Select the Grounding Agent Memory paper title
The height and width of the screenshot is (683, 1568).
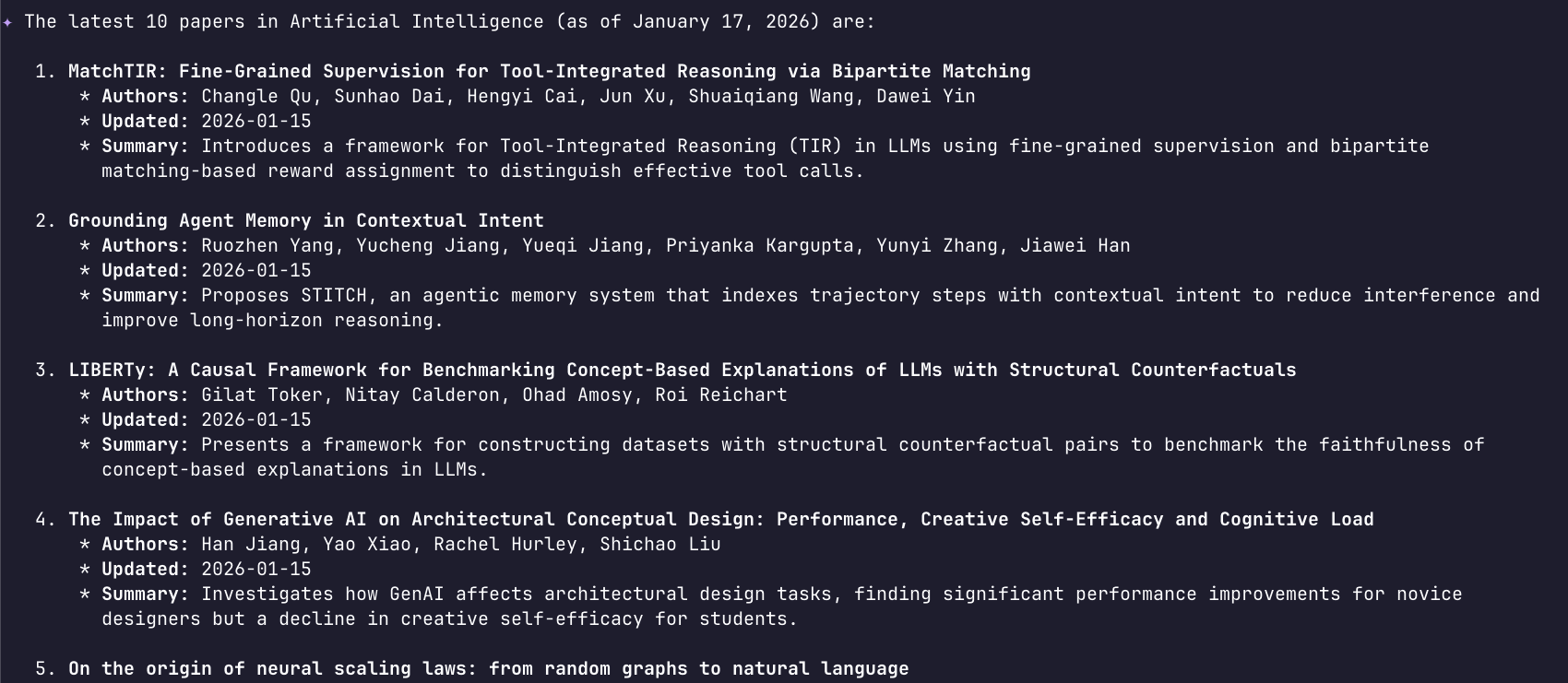(305, 220)
